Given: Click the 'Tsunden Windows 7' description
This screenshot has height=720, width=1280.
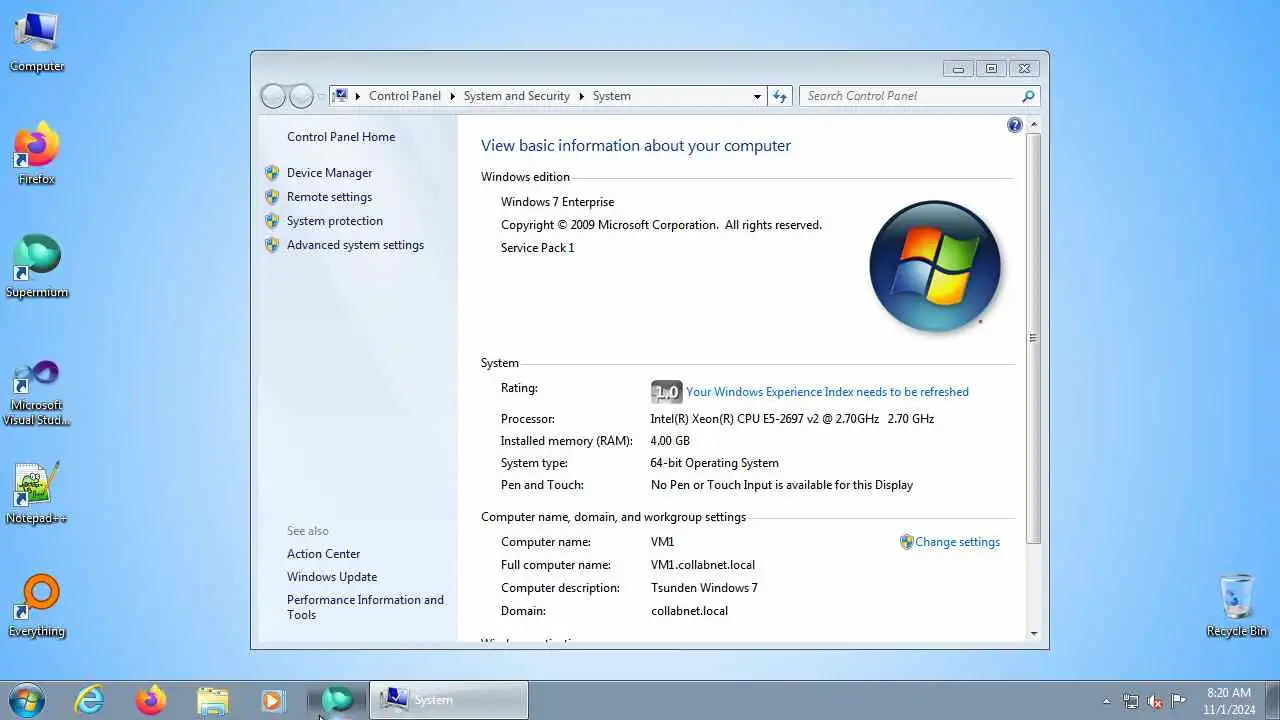Looking at the screenshot, I should [704, 588].
